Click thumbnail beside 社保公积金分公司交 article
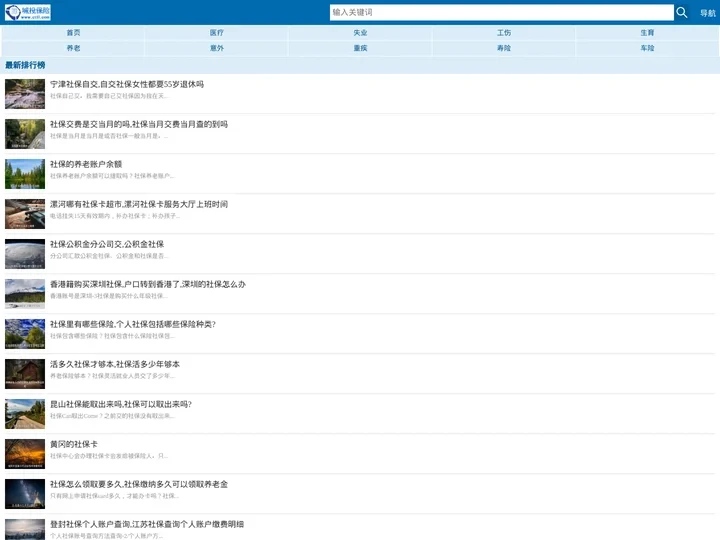 point(25,253)
